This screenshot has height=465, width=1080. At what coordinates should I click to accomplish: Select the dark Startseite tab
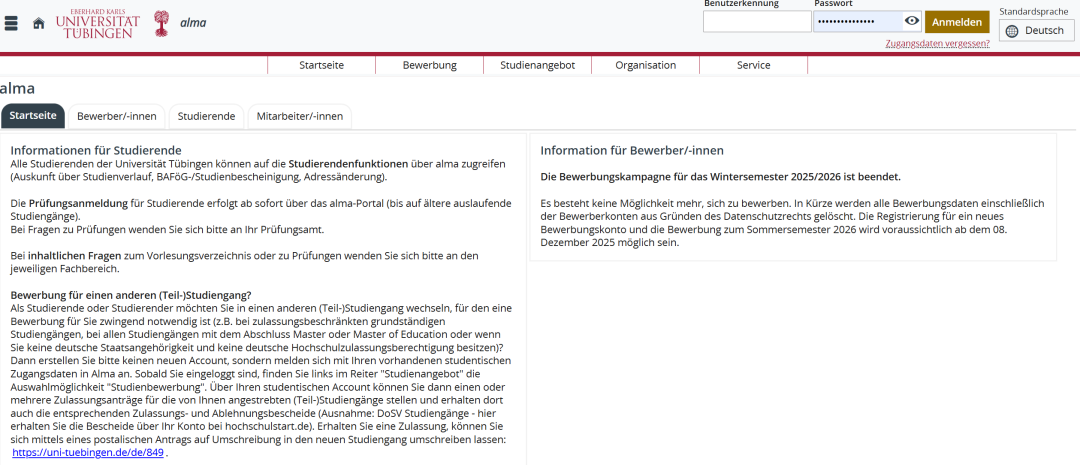tap(33, 116)
